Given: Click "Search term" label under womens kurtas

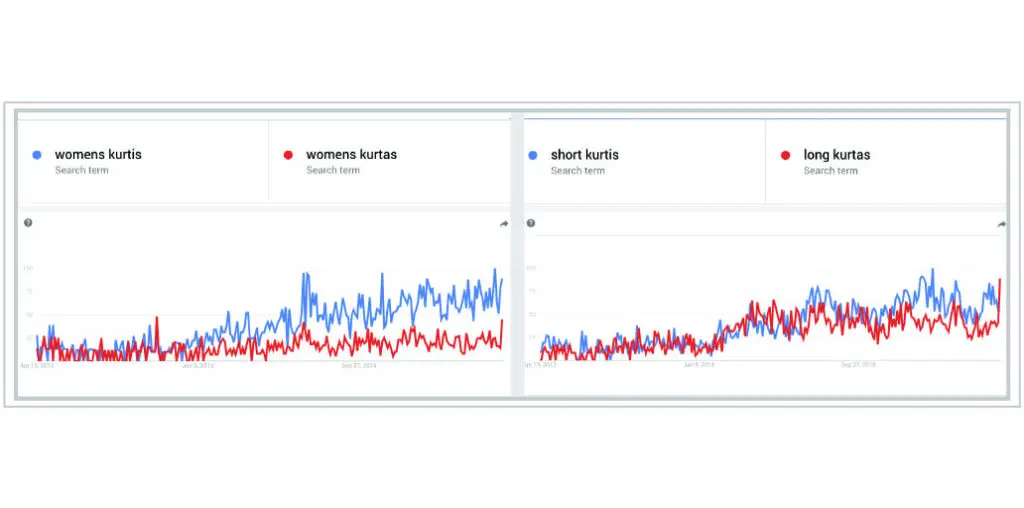Looking at the screenshot, I should point(333,171).
